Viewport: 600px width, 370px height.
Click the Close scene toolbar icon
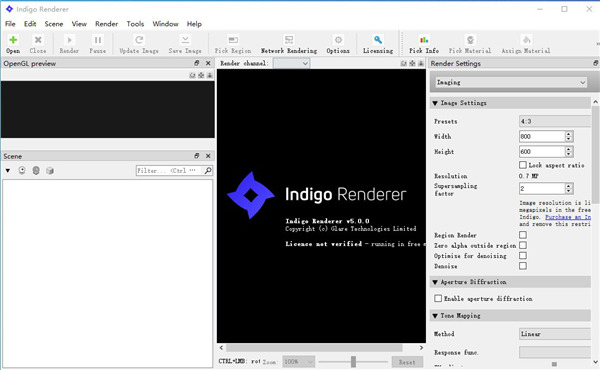point(38,40)
